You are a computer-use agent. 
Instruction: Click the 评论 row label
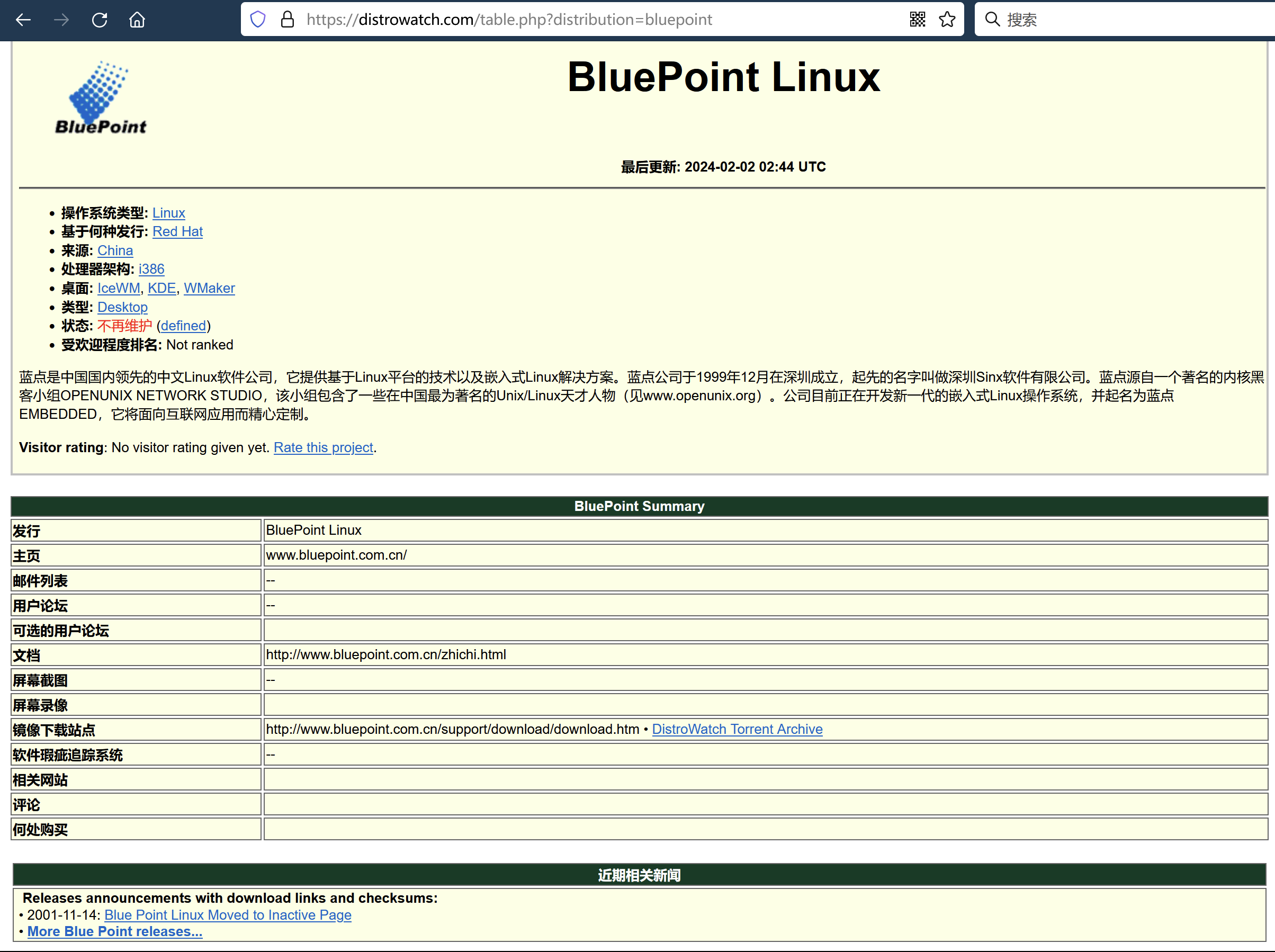26,804
